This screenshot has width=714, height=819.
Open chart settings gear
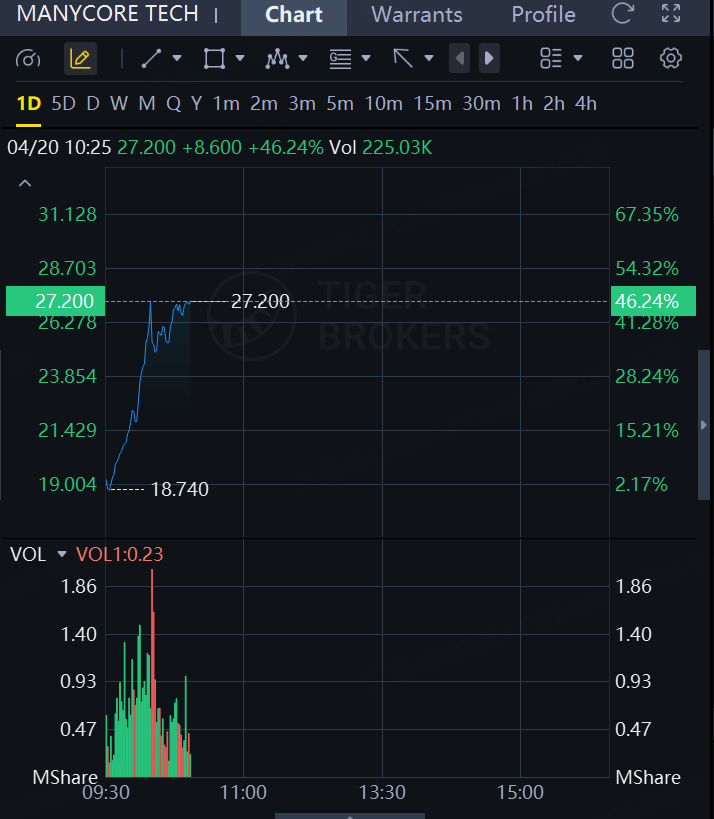tap(671, 59)
